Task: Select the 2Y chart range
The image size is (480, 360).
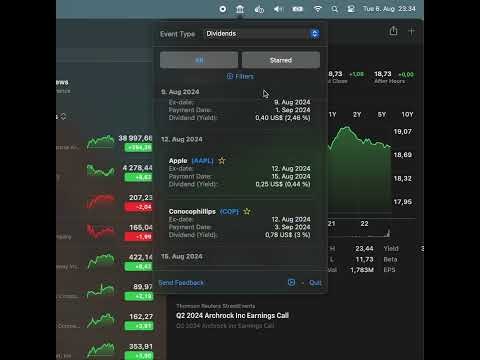Action: [357, 115]
